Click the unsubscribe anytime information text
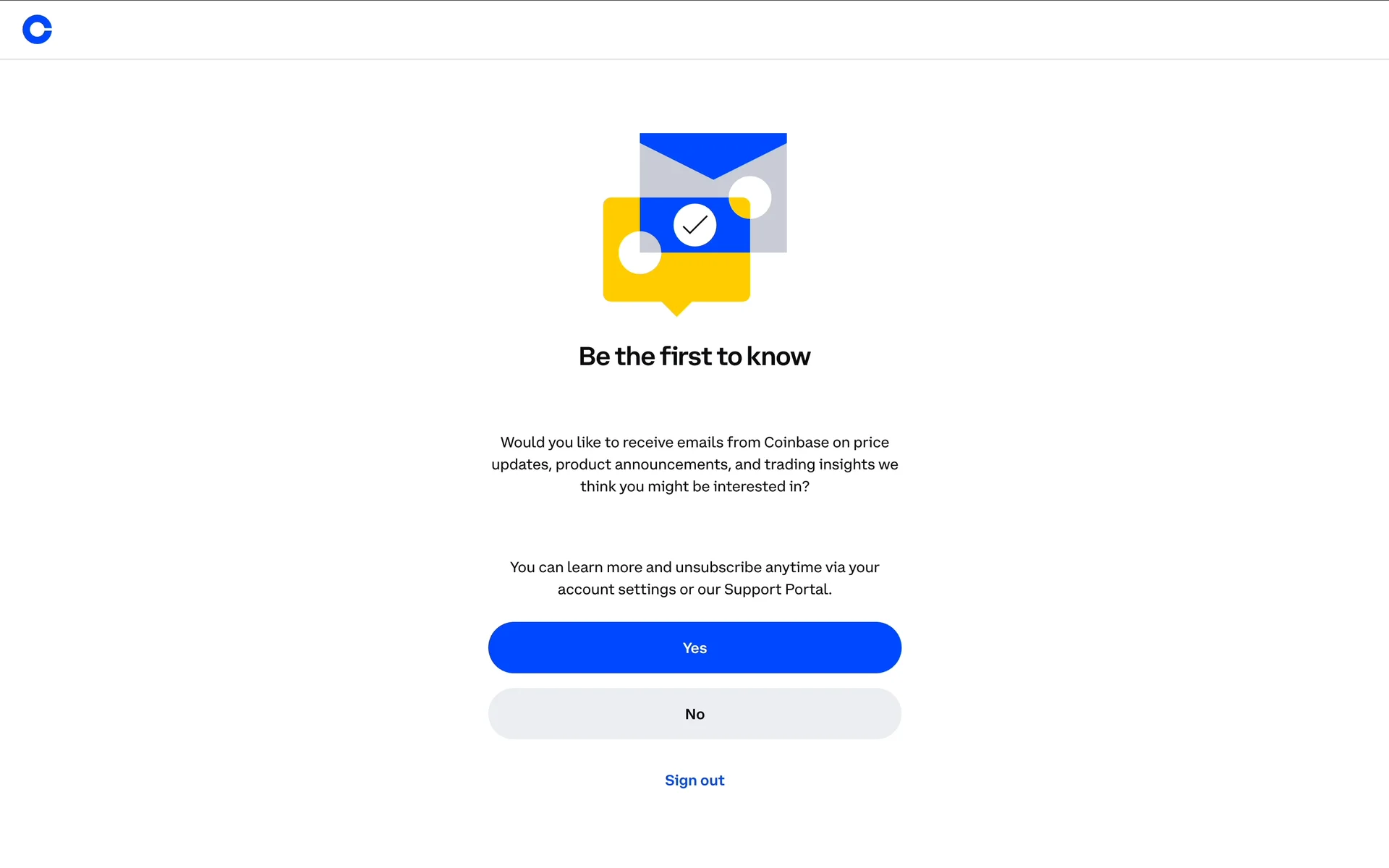The width and height of the screenshot is (1389, 868). [694, 578]
